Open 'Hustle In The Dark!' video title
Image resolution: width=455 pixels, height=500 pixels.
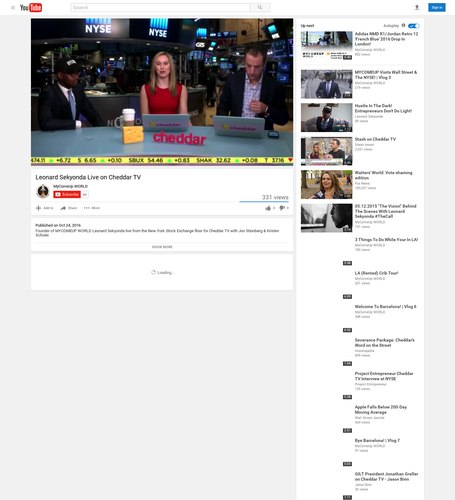383,108
